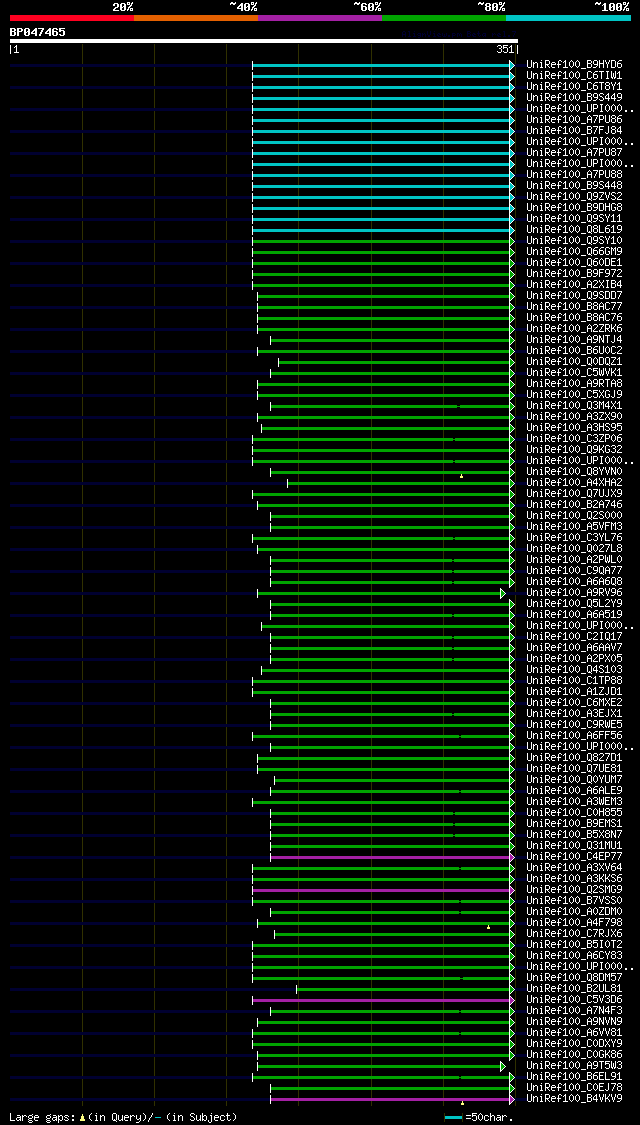Select hit label UniRef100_B9F972
Viewport: 640px width, 1125px height.
point(574,273)
